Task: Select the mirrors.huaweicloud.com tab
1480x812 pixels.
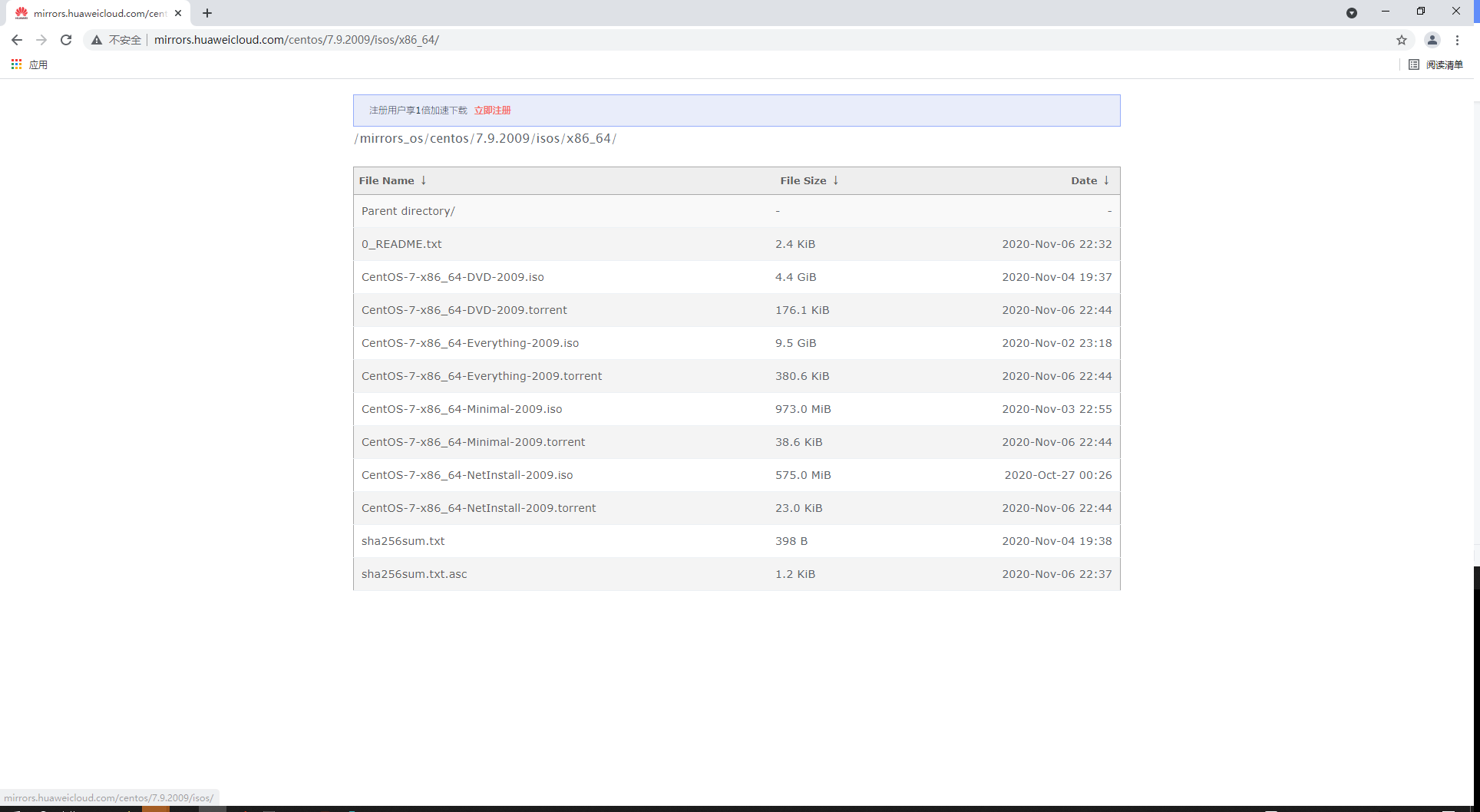Action: (99, 13)
